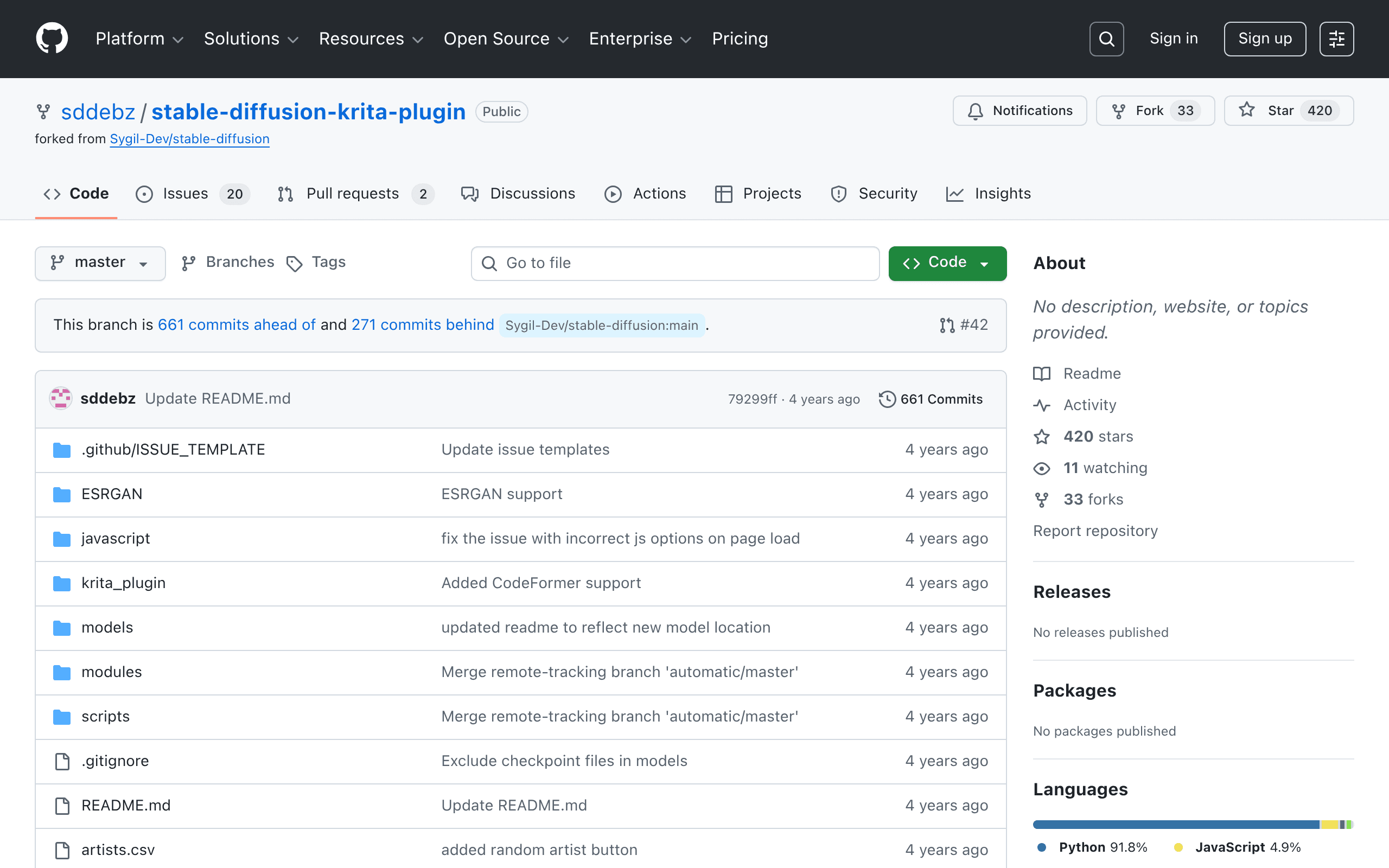The image size is (1389, 868).
Task: Click the sddebz avatar next to latest commit
Action: 60,398
